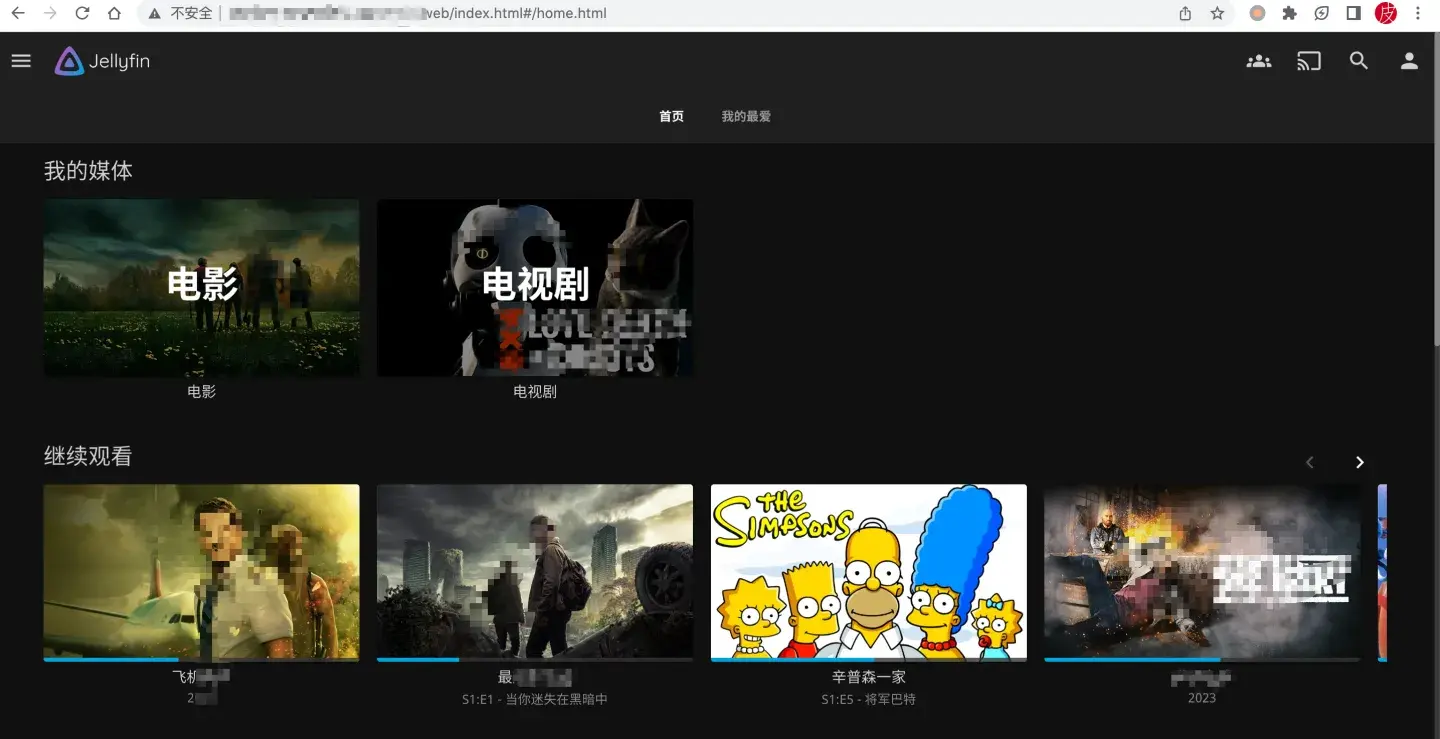1440x739 pixels.
Task: Go forward in the browser
Action: (50, 14)
